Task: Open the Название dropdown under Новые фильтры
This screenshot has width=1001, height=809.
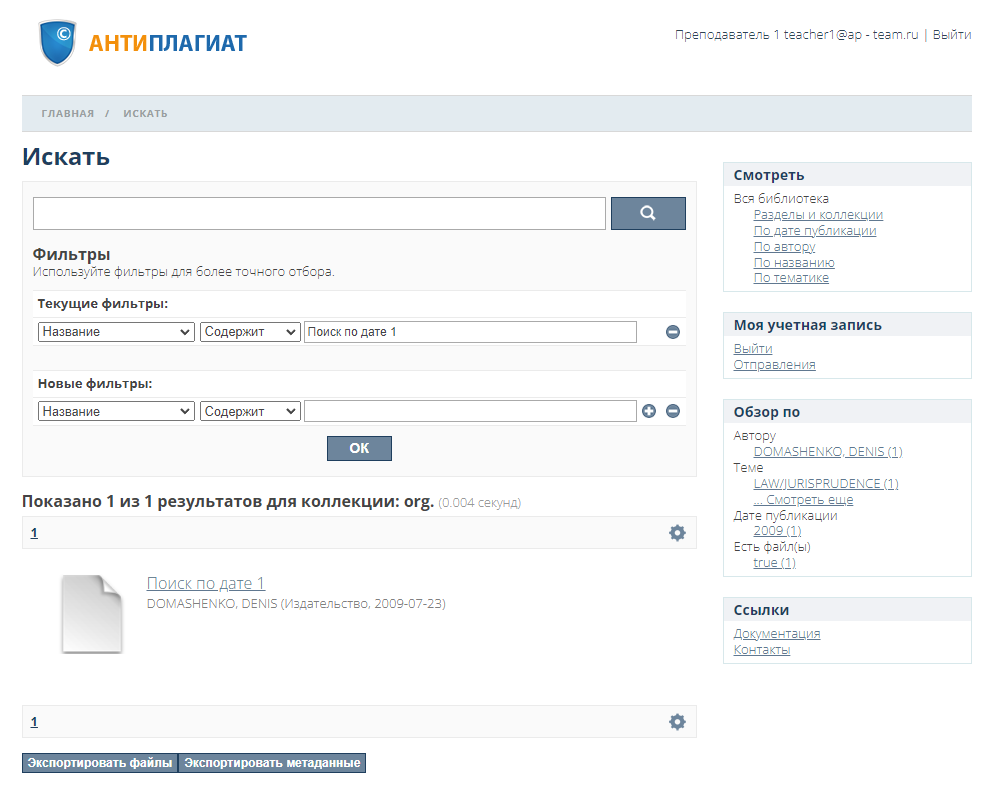Action: click(115, 410)
